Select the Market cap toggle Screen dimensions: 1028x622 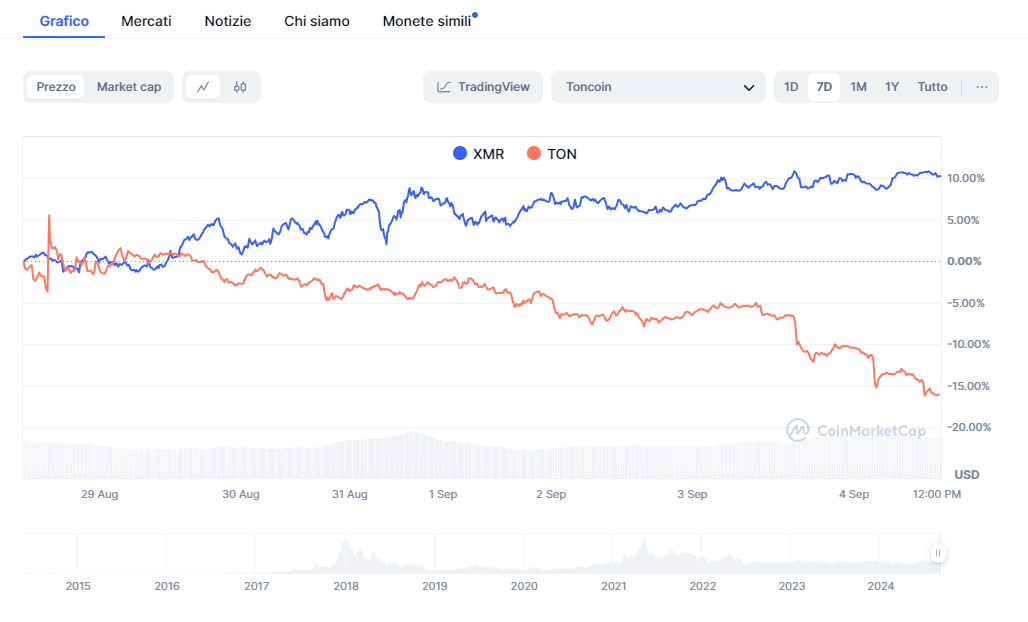pos(129,87)
